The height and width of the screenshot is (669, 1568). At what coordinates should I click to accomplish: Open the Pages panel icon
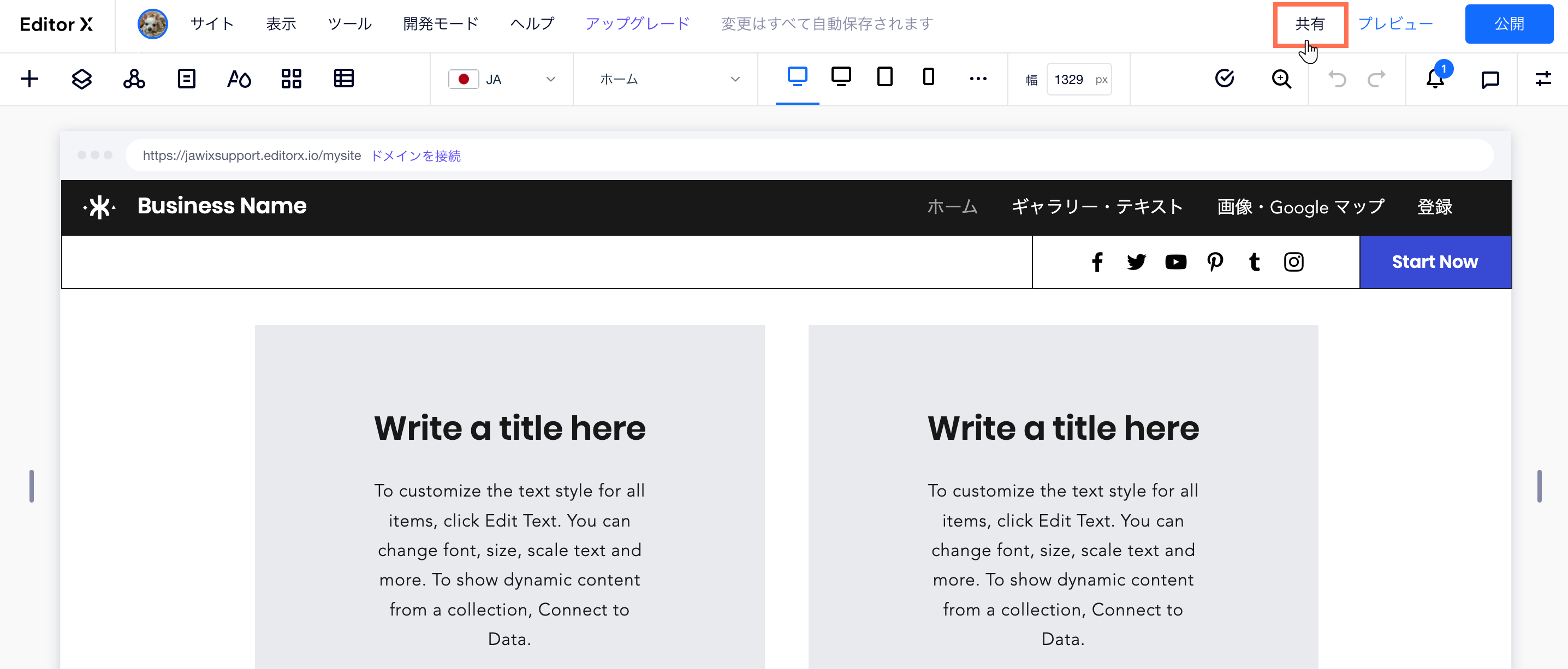186,79
